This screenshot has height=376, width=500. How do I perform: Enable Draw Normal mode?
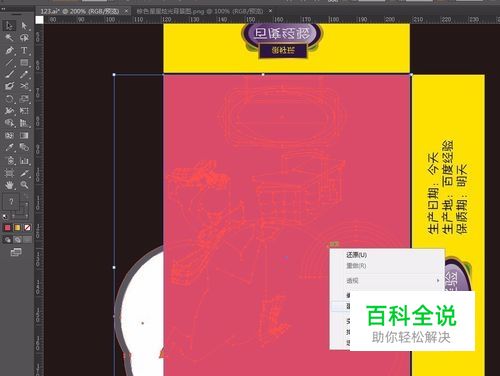(7, 240)
